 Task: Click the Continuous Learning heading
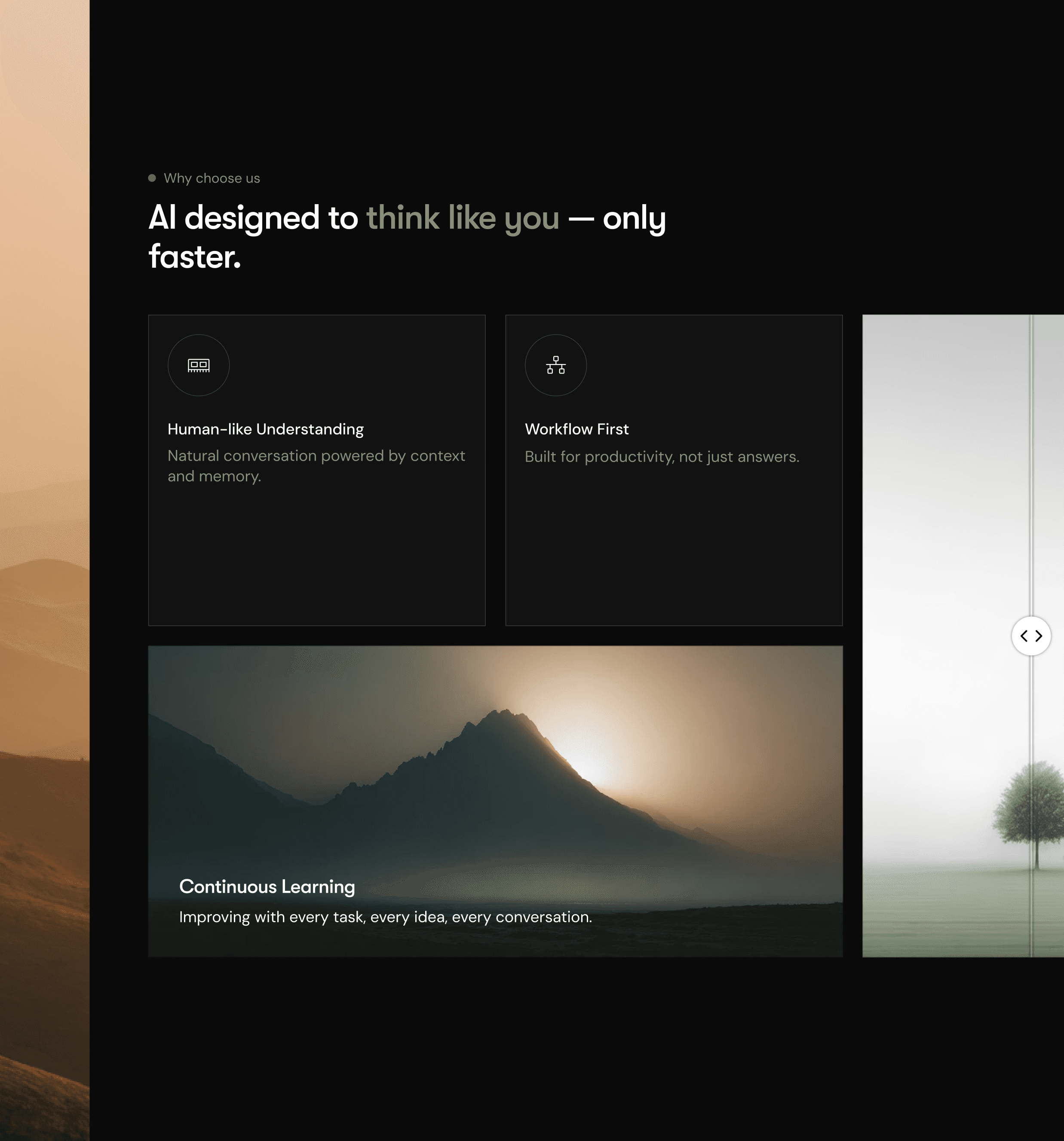click(267, 887)
